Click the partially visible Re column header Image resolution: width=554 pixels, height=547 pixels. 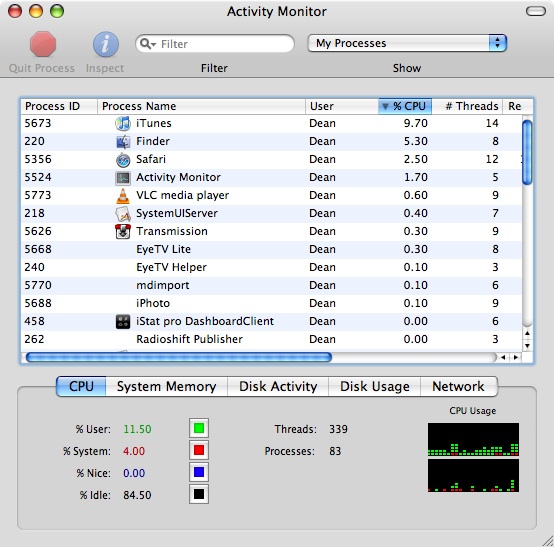tap(515, 106)
